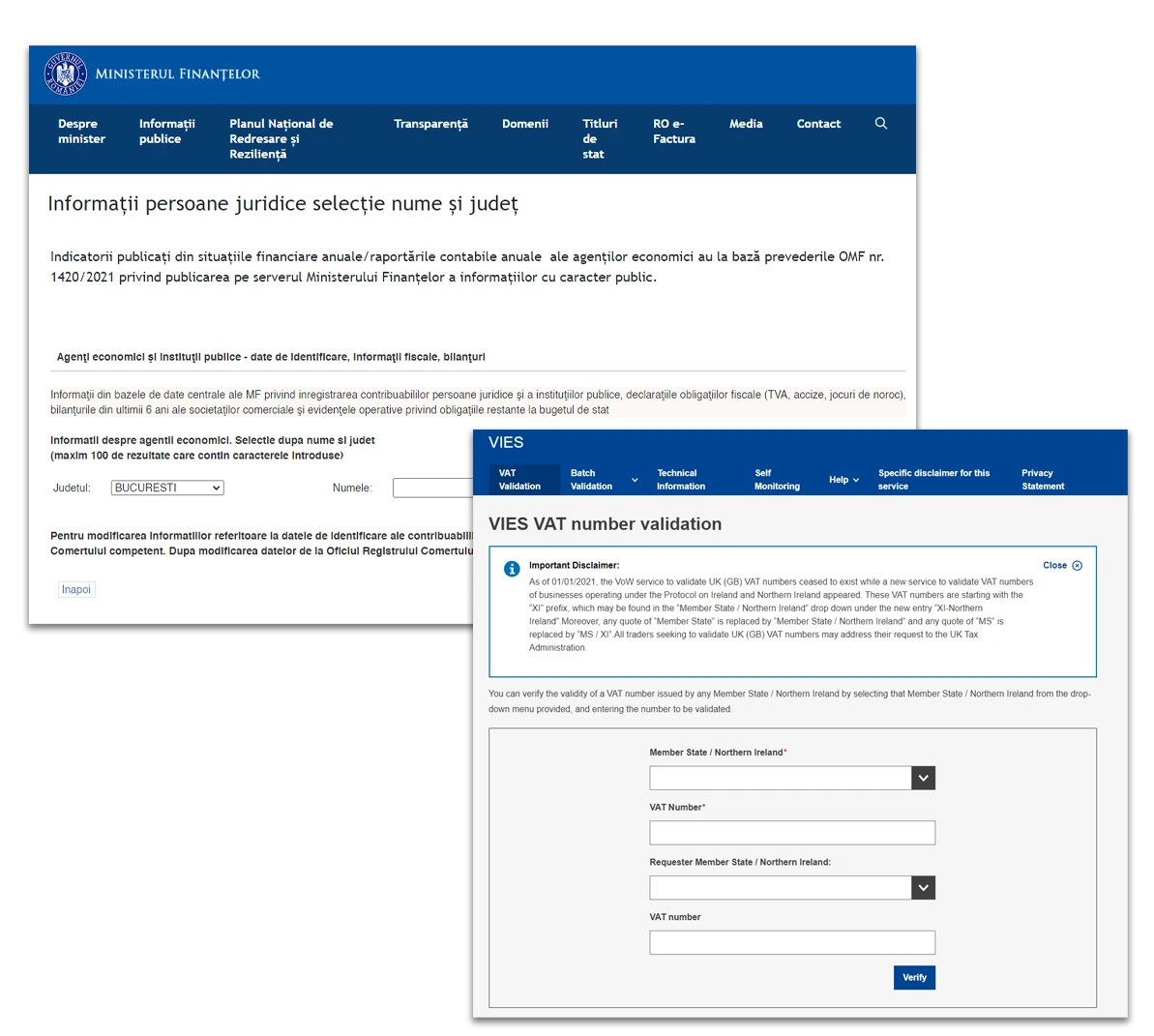Close the Important Disclaimer notice

(x=1061, y=566)
